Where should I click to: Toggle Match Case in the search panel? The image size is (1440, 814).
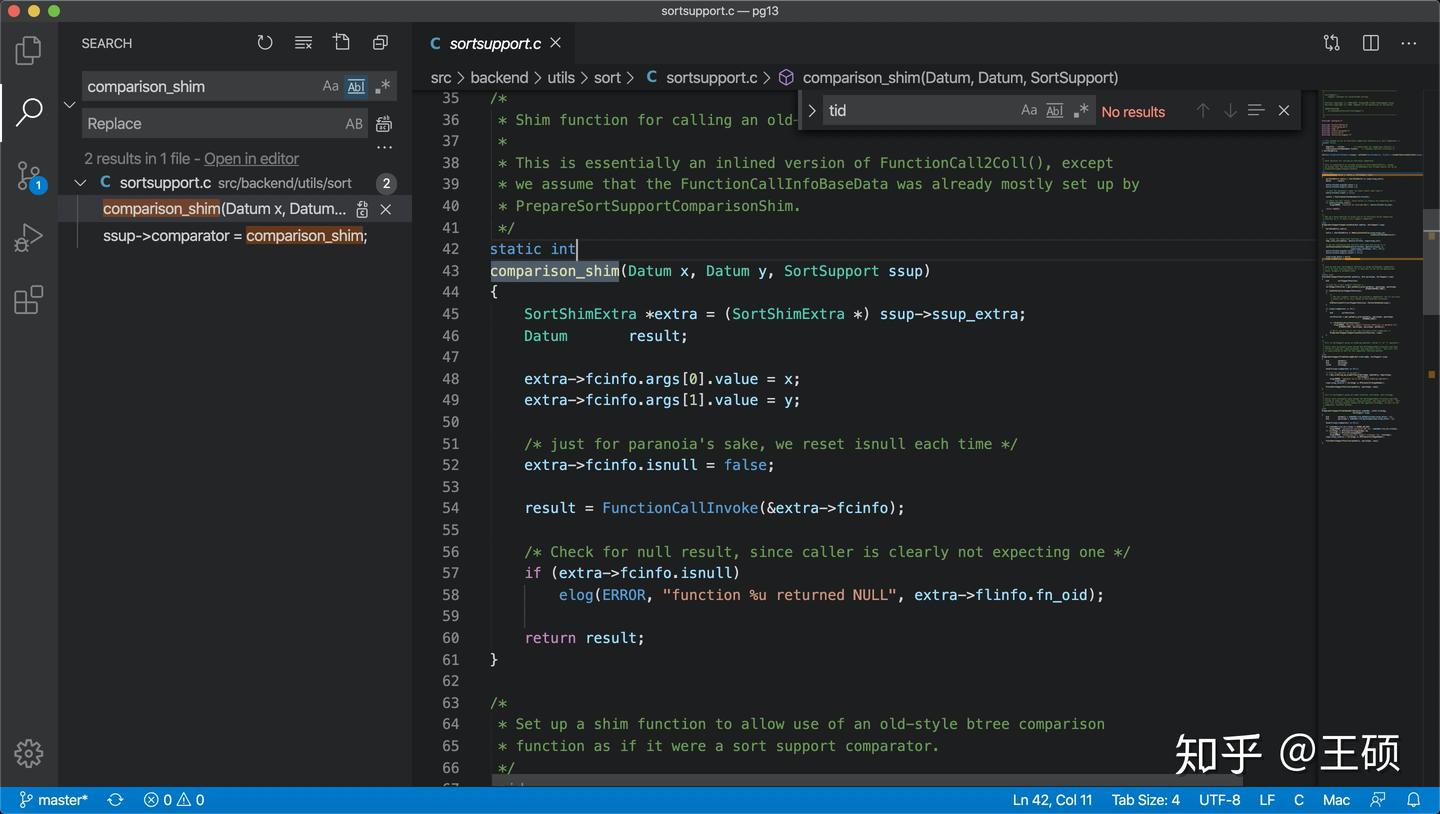tap(330, 87)
